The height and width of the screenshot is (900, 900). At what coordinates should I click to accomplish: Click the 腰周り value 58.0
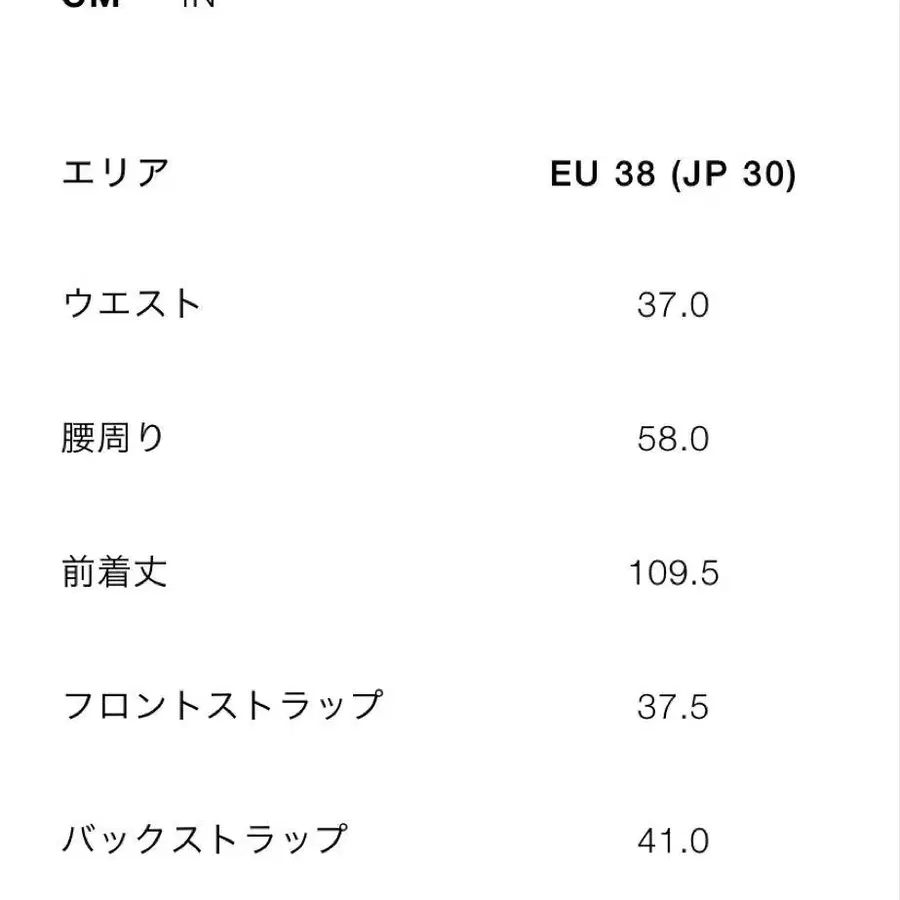click(673, 439)
